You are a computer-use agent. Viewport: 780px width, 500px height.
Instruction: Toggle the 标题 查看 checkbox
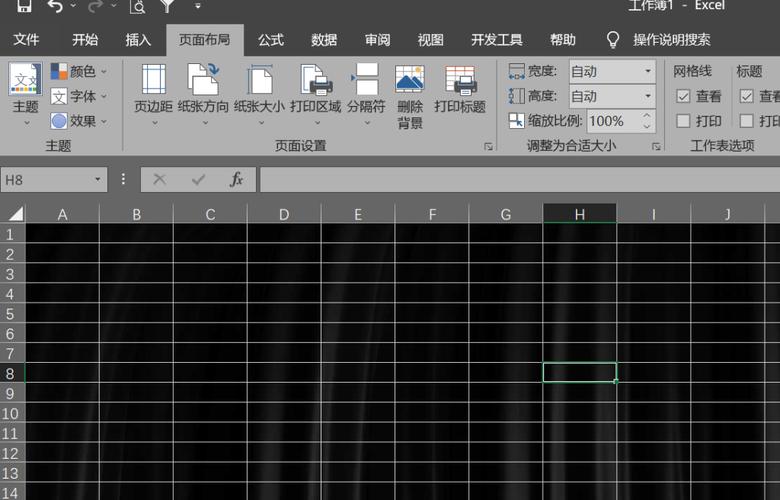747,96
